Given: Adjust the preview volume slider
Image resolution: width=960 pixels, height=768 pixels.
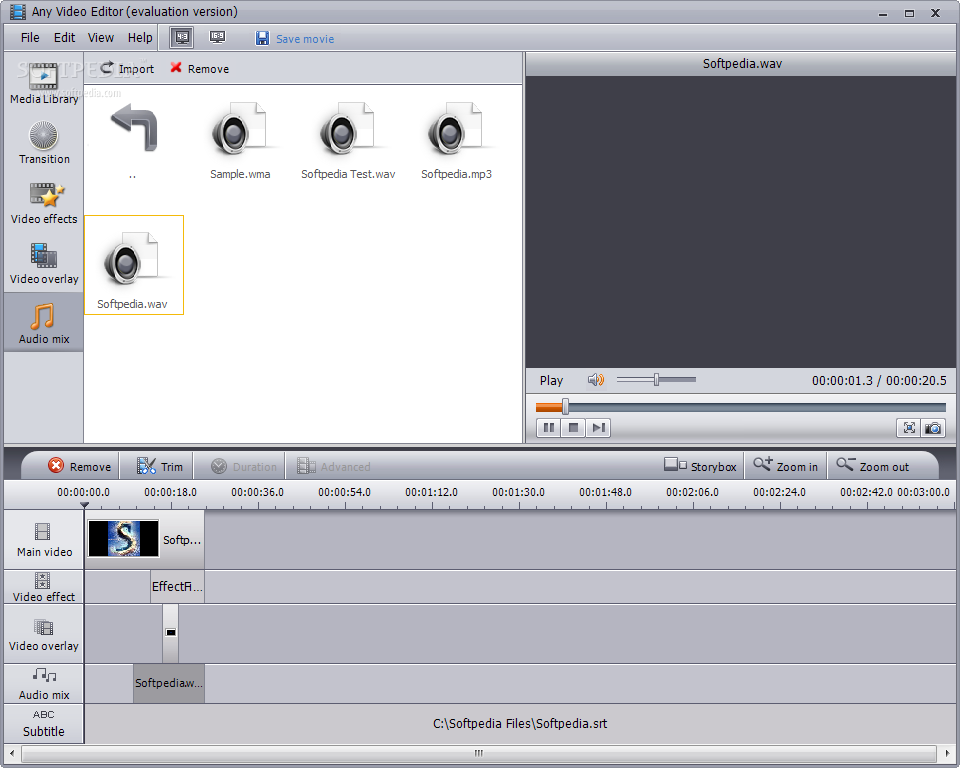Looking at the screenshot, I should coord(656,380).
